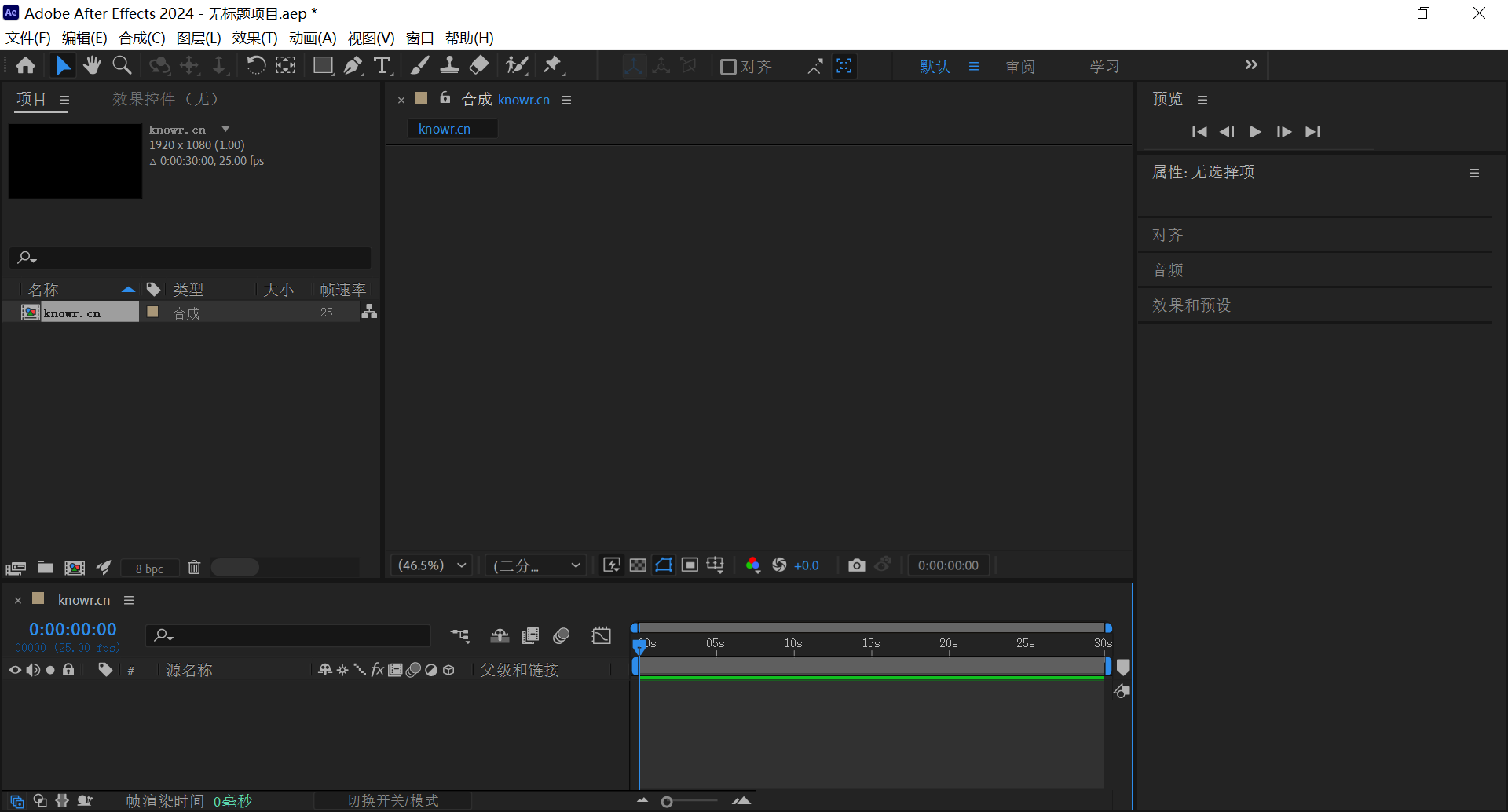Click the +0.0 exposure value
This screenshot has width=1508, height=812.
click(807, 565)
